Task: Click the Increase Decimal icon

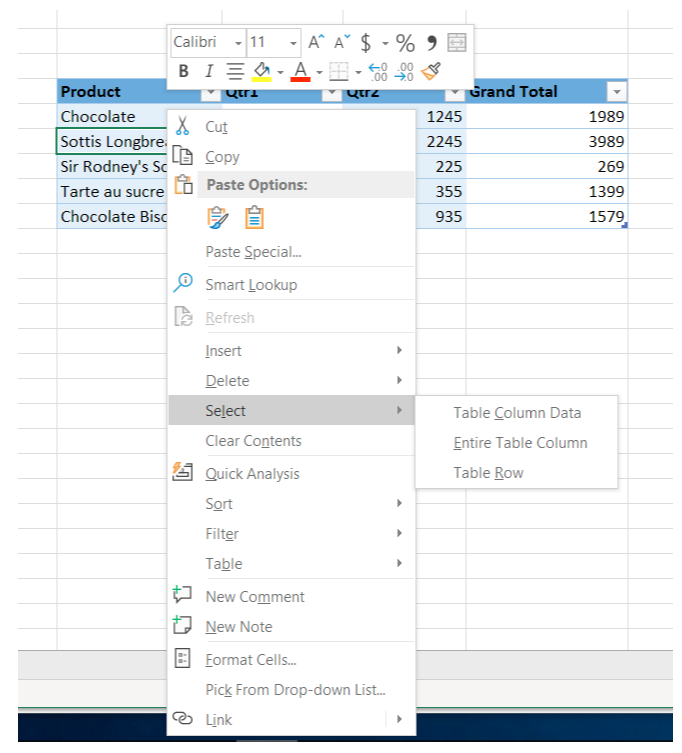Action: [x=378, y=71]
